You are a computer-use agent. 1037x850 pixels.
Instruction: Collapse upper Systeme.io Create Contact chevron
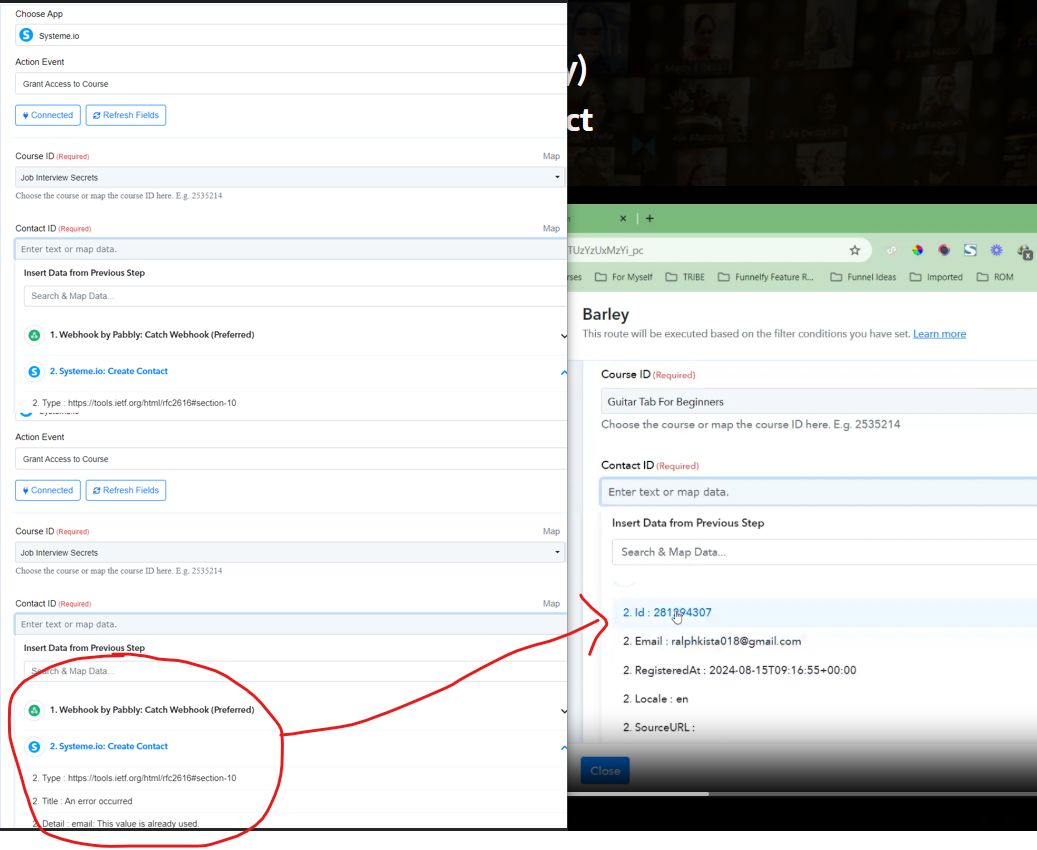[563, 372]
